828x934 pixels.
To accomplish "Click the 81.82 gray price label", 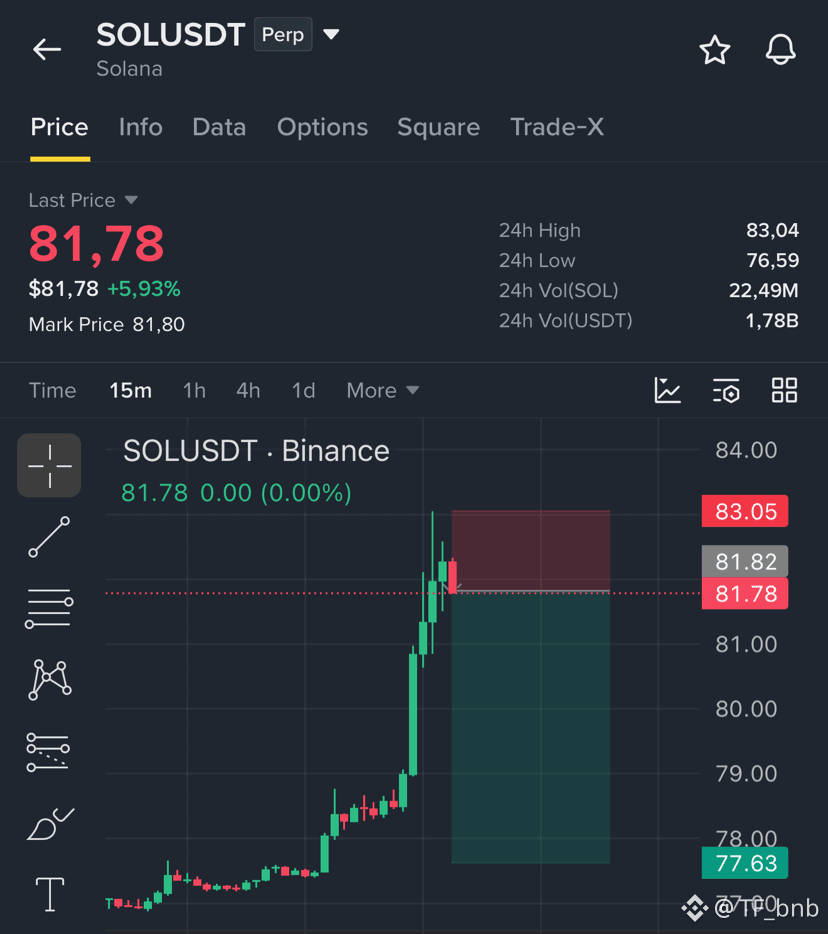I will (x=745, y=562).
